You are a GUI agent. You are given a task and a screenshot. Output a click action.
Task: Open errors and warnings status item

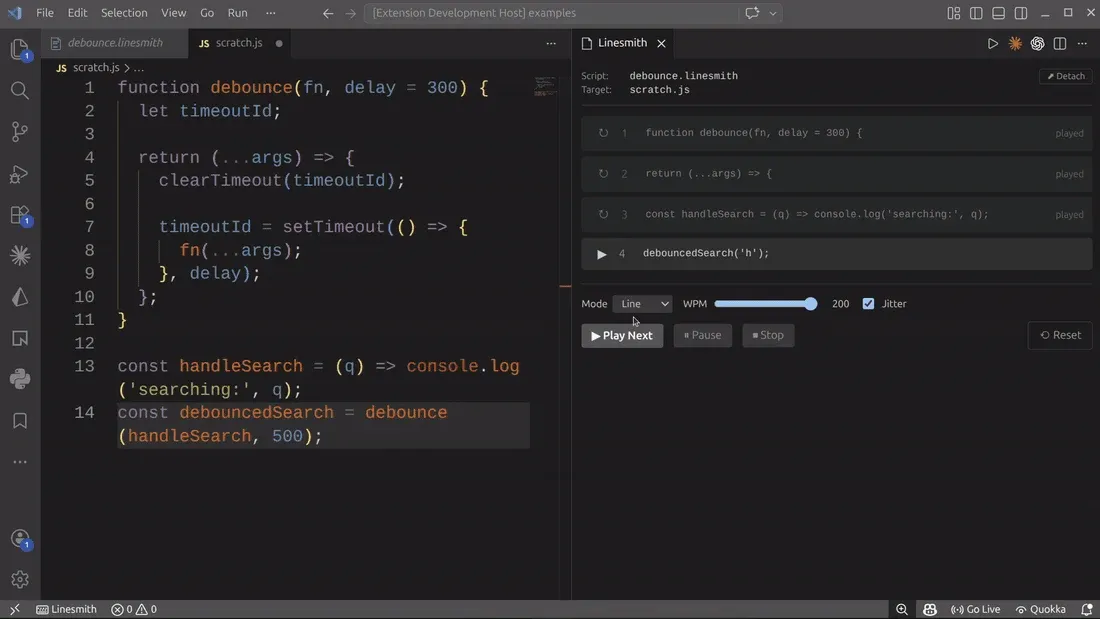pyautogui.click(x=133, y=609)
